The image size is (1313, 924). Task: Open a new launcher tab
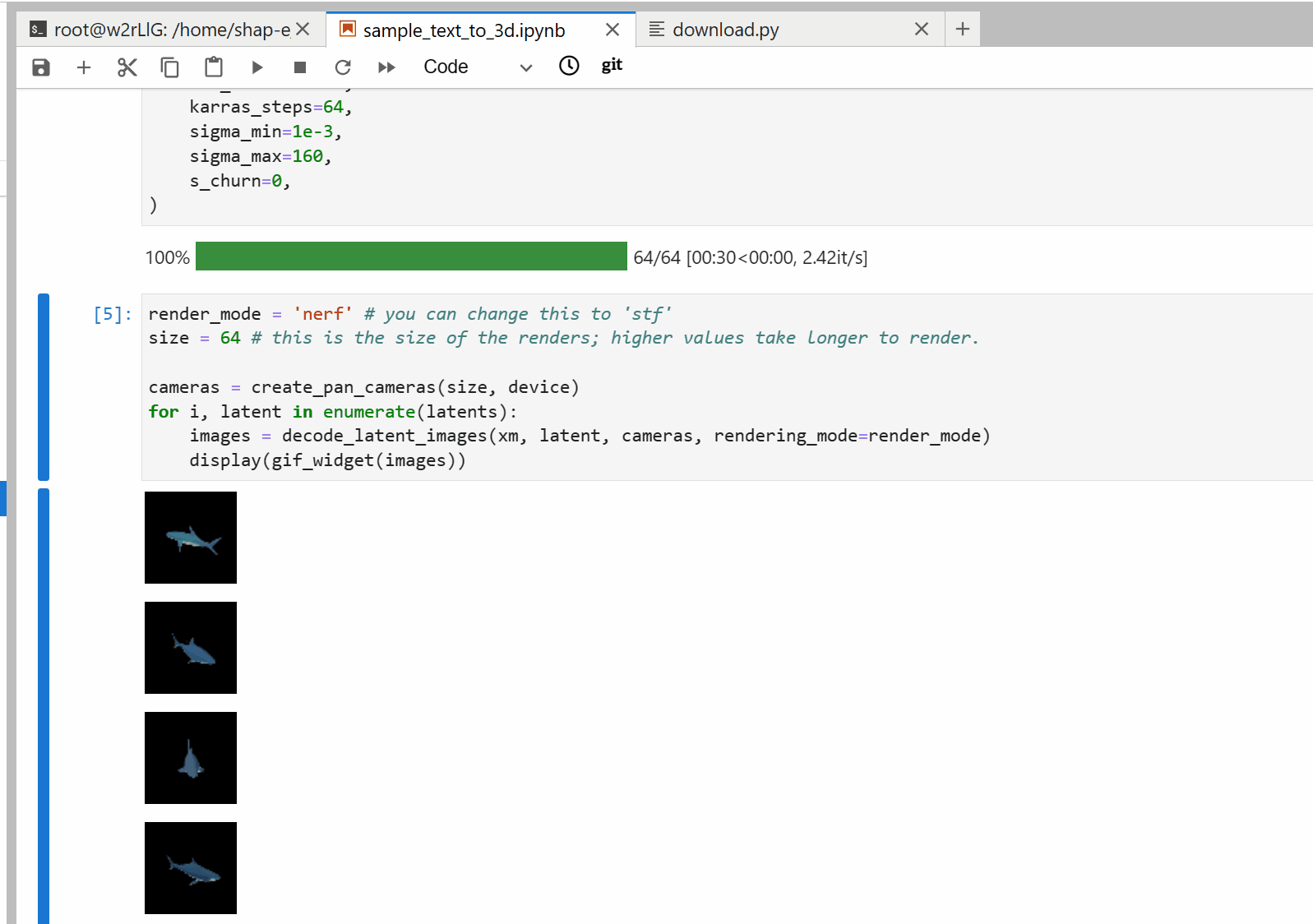pos(963,30)
